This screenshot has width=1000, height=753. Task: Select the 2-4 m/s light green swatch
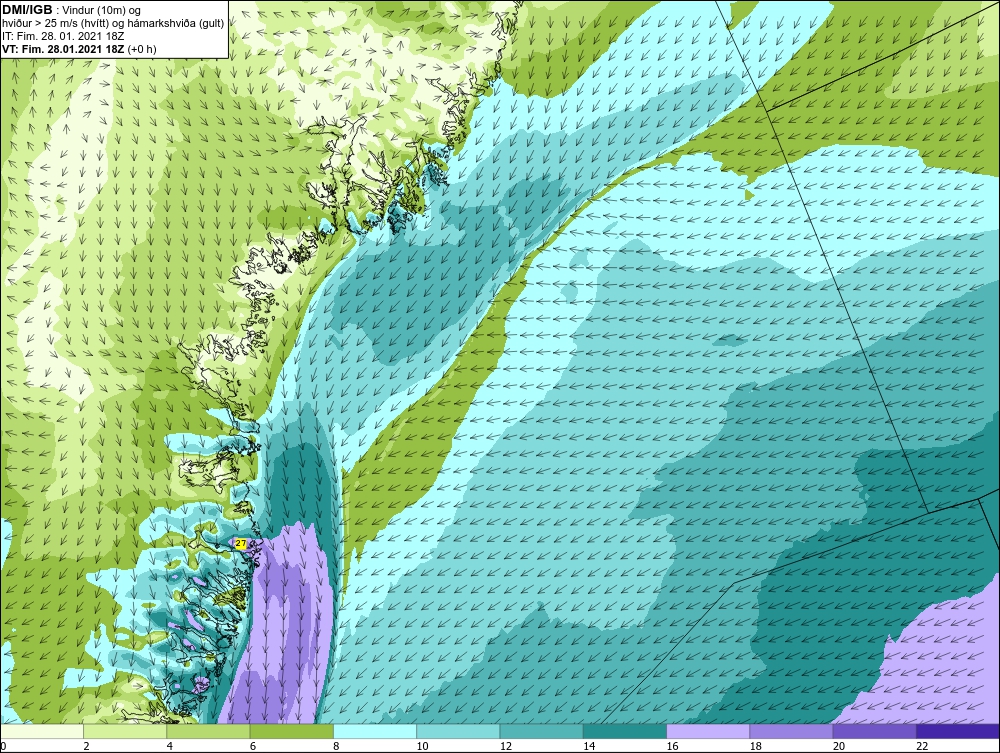tap(125, 731)
